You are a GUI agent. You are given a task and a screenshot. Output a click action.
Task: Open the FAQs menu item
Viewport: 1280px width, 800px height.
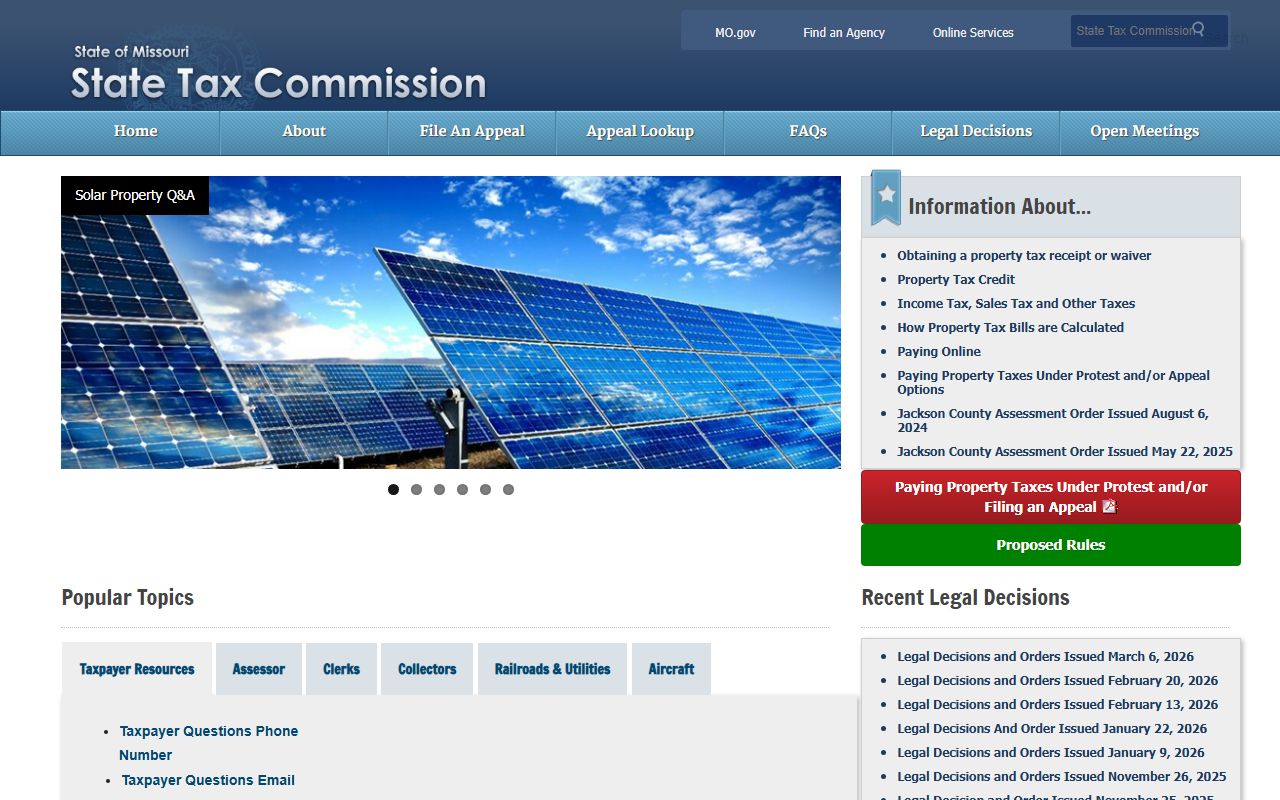click(808, 132)
